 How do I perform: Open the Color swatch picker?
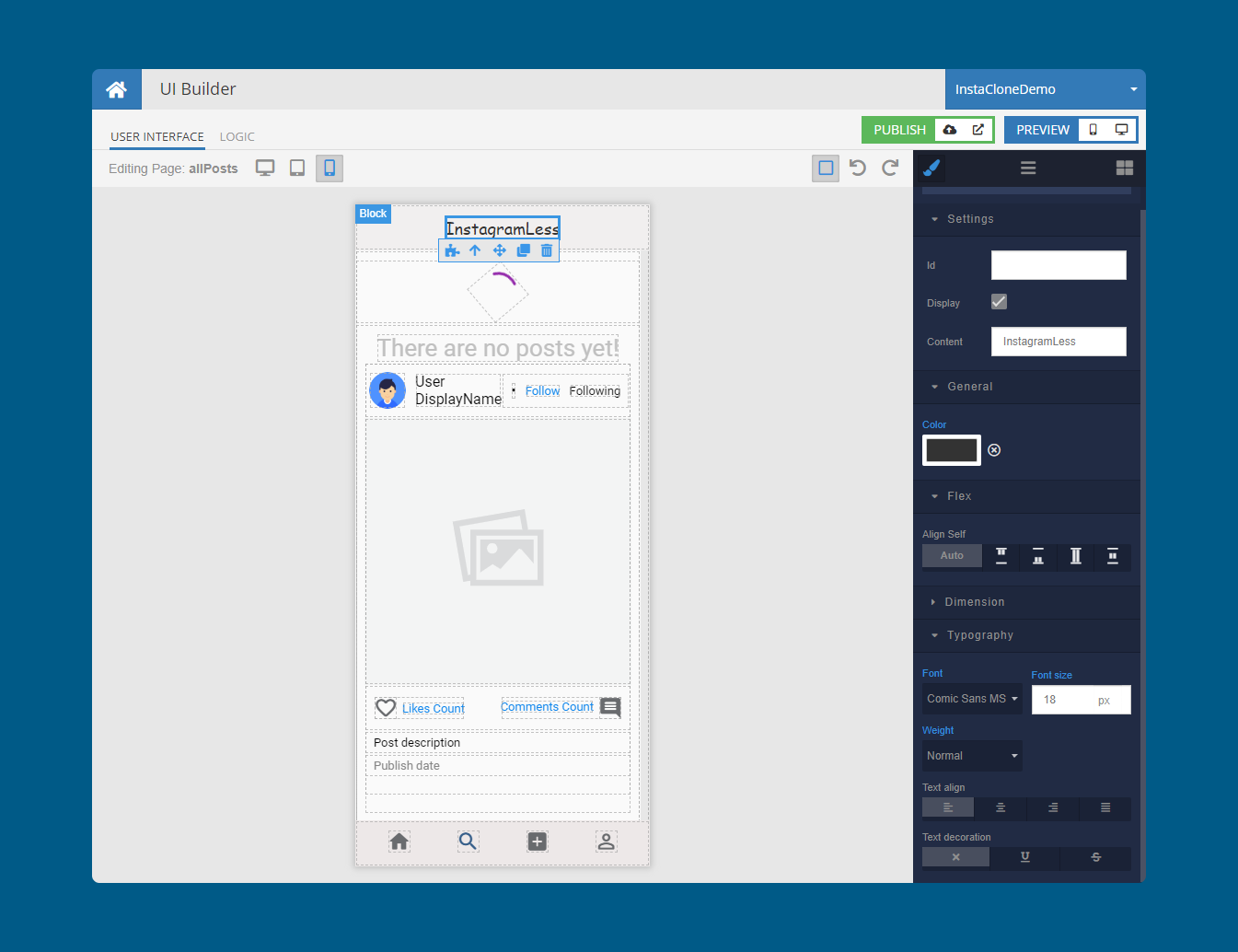(x=952, y=450)
